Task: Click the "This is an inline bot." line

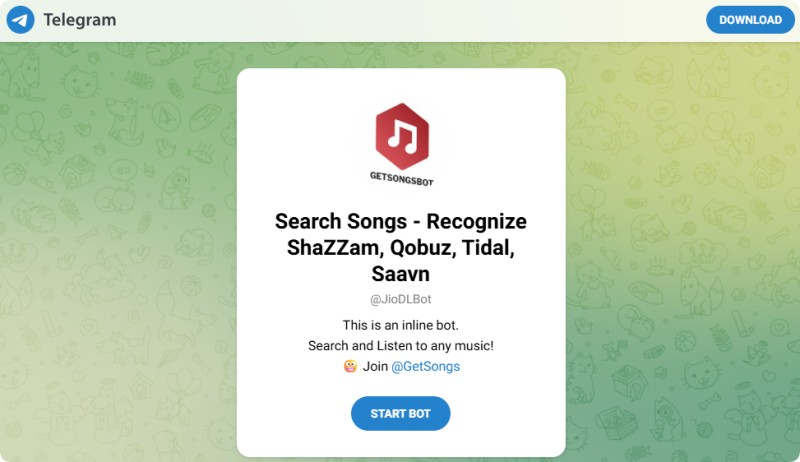Action: pyautogui.click(x=401, y=325)
